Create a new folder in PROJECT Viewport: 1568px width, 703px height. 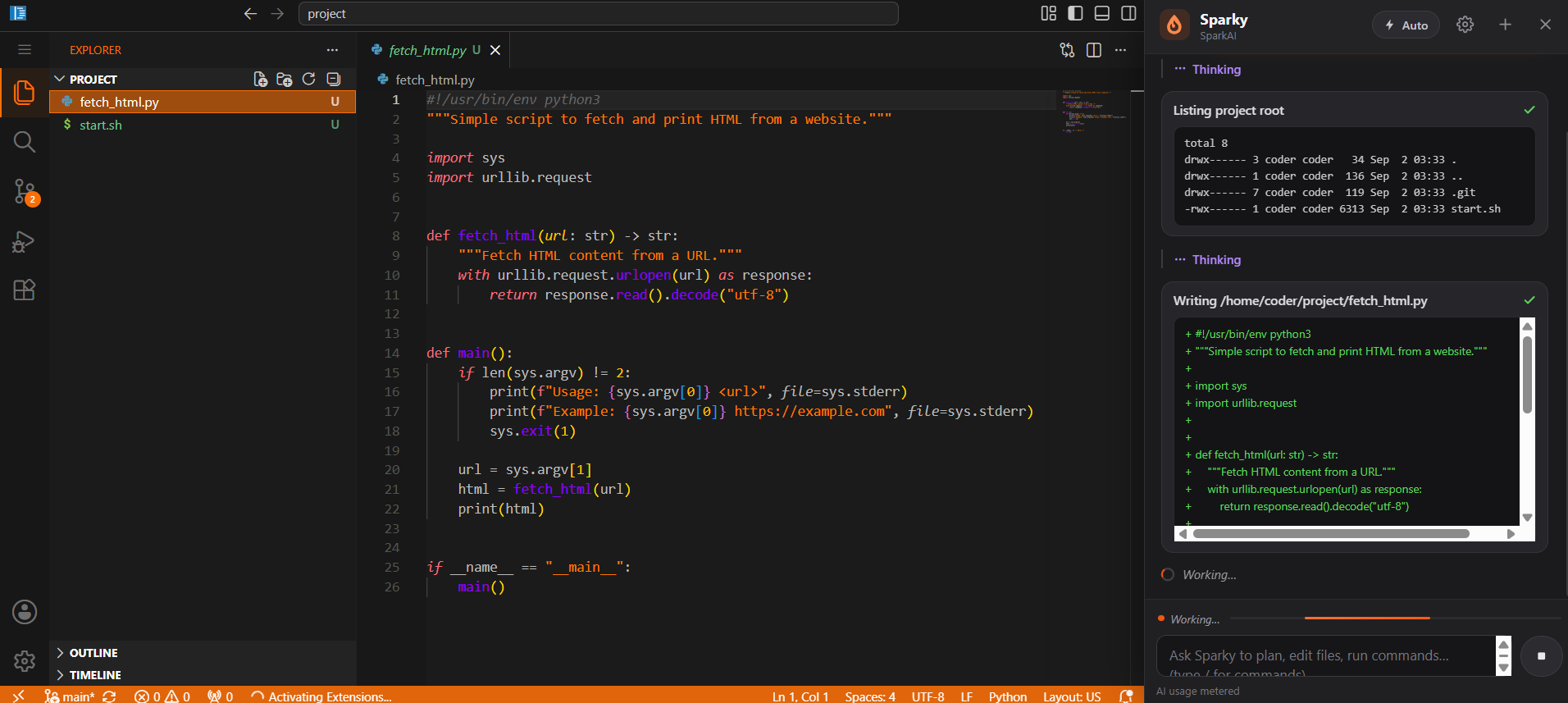pyautogui.click(x=285, y=79)
